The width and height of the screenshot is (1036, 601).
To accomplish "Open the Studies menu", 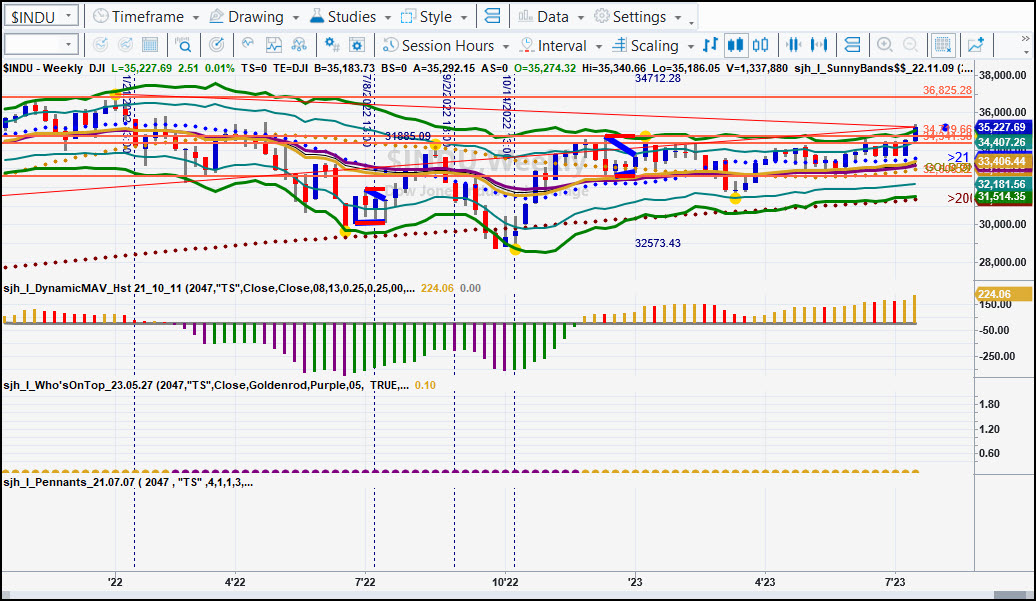I will click(350, 17).
